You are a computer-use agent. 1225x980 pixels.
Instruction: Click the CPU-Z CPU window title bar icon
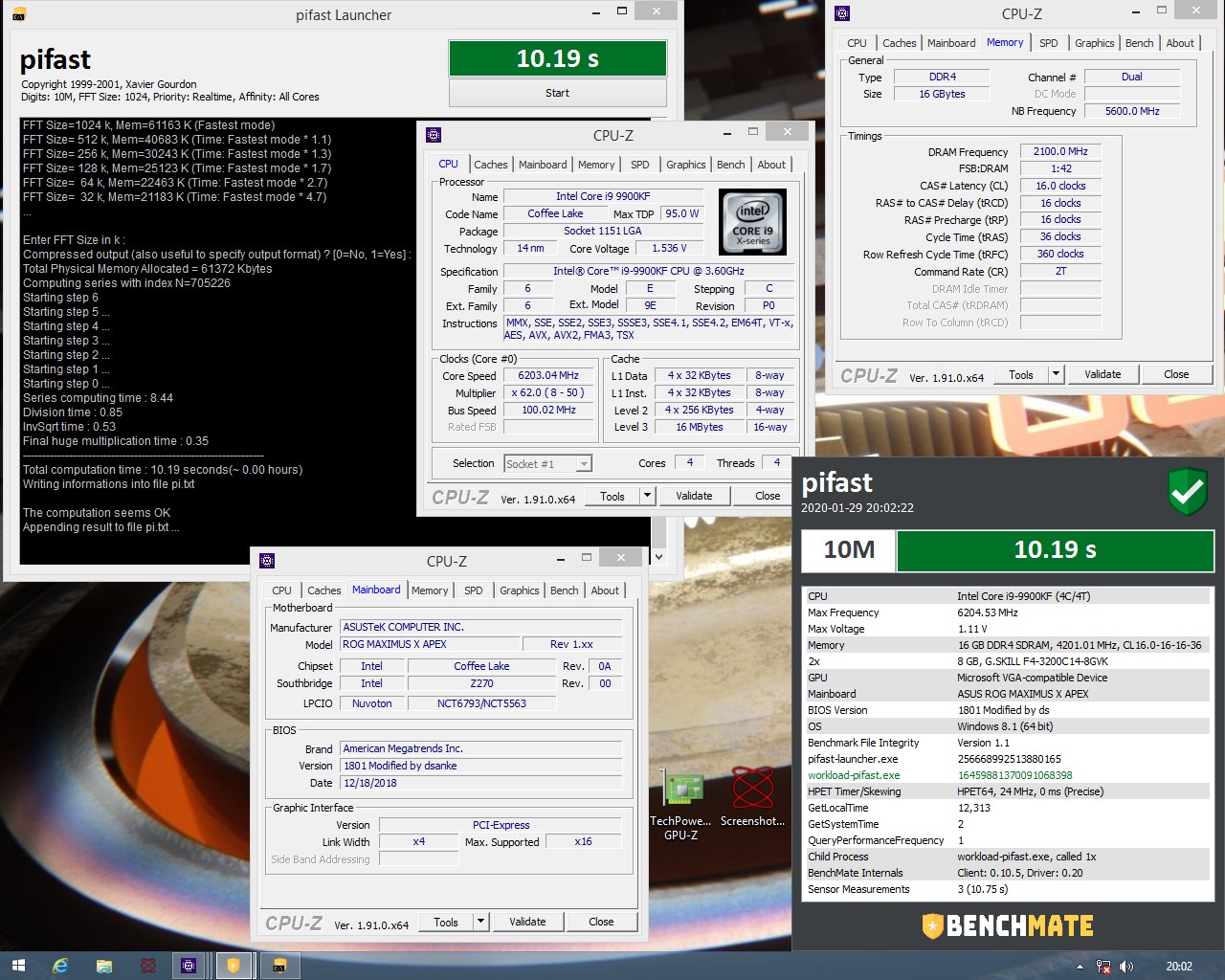434,135
